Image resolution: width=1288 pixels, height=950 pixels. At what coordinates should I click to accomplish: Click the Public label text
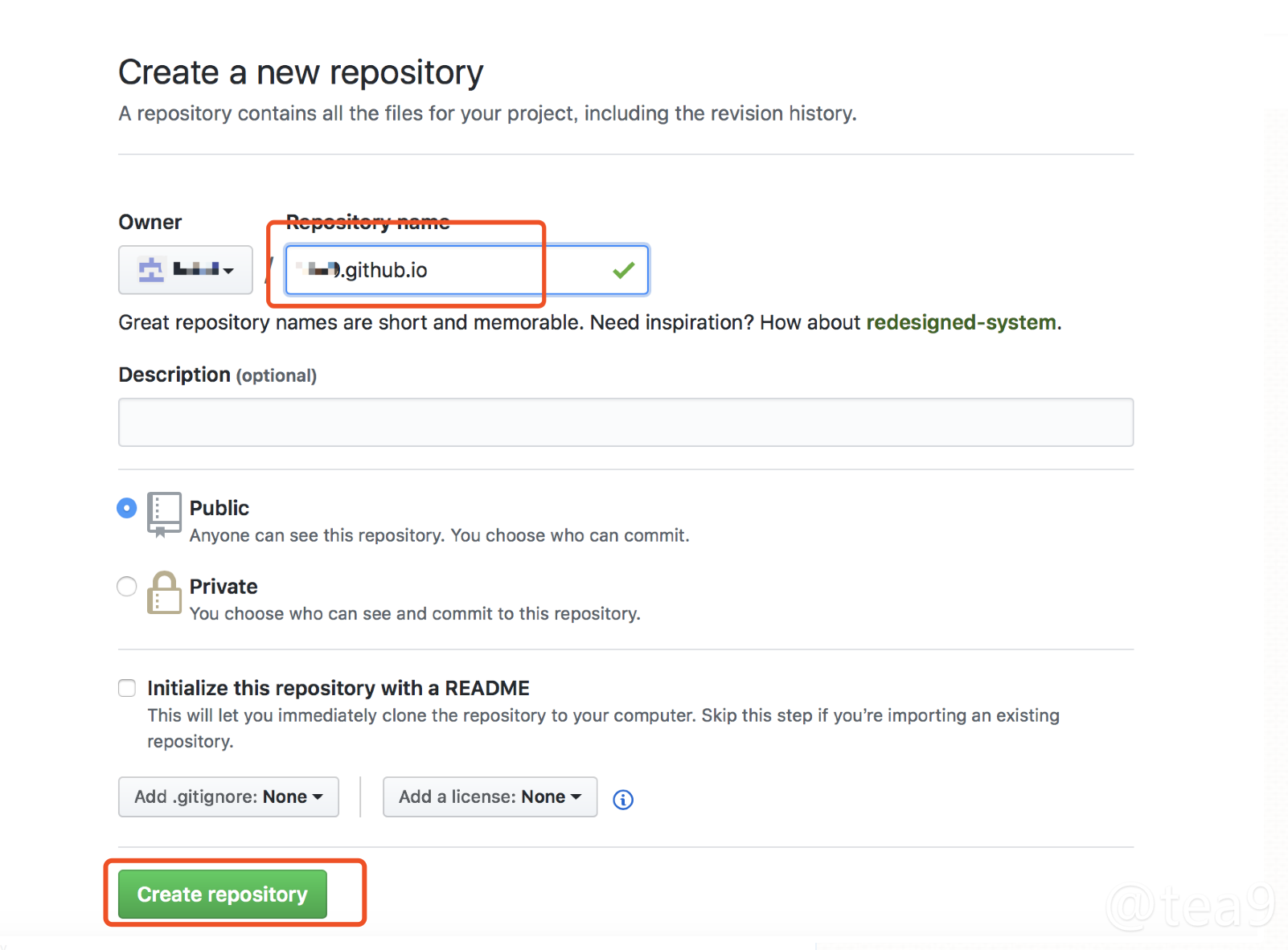pyautogui.click(x=219, y=508)
